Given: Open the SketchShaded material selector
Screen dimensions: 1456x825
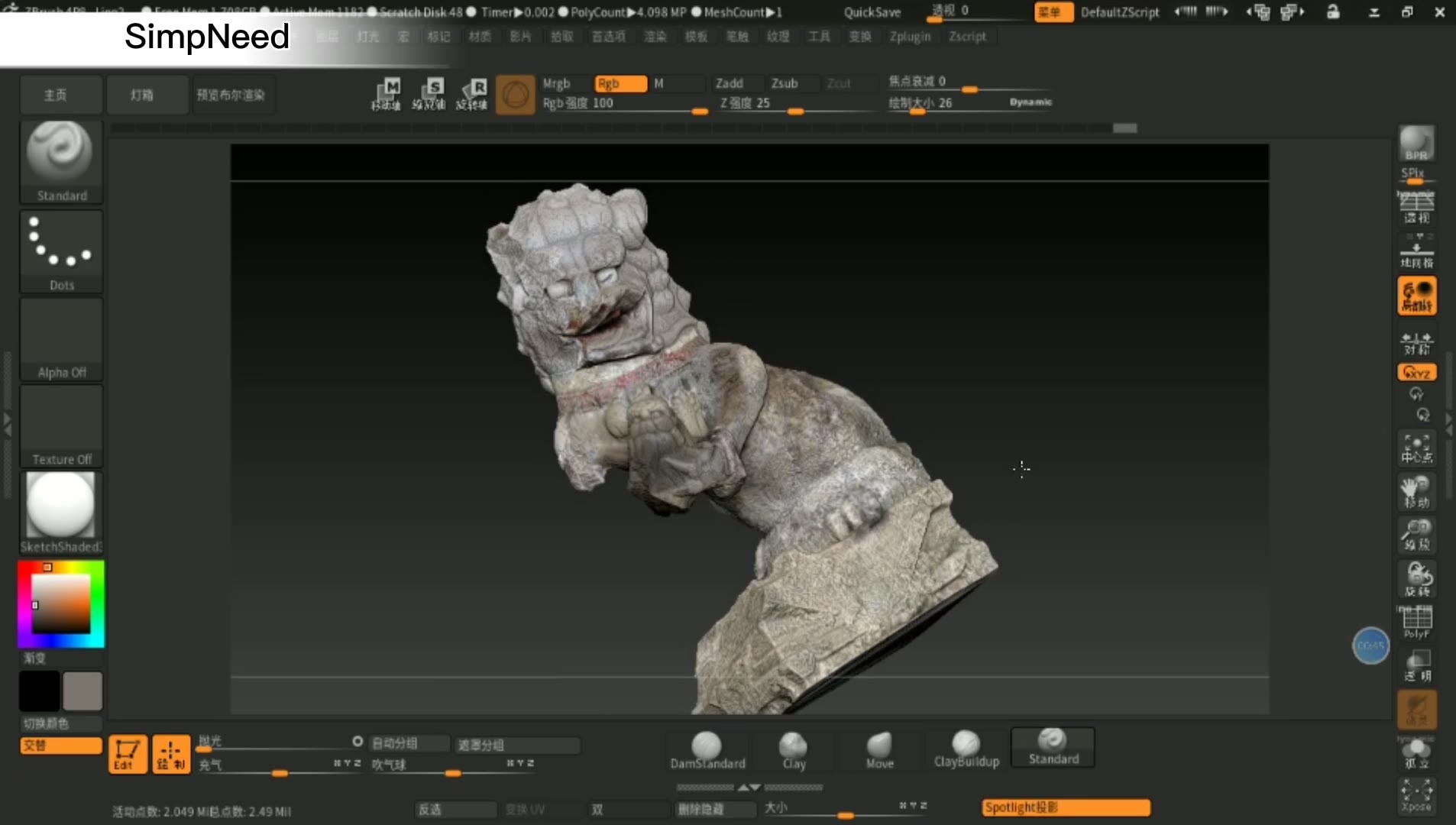Looking at the screenshot, I should 61,513.
